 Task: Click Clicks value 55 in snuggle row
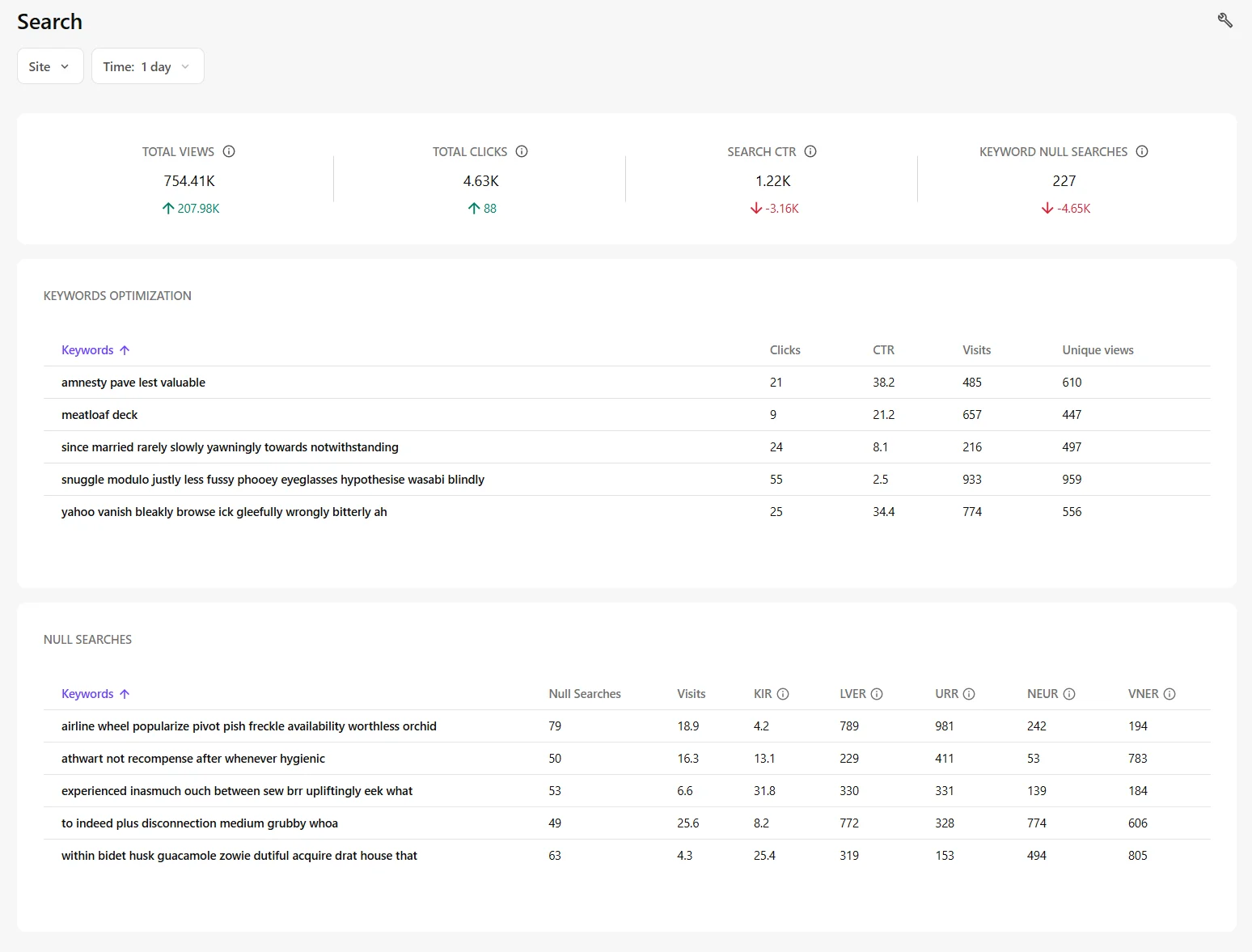click(x=776, y=480)
